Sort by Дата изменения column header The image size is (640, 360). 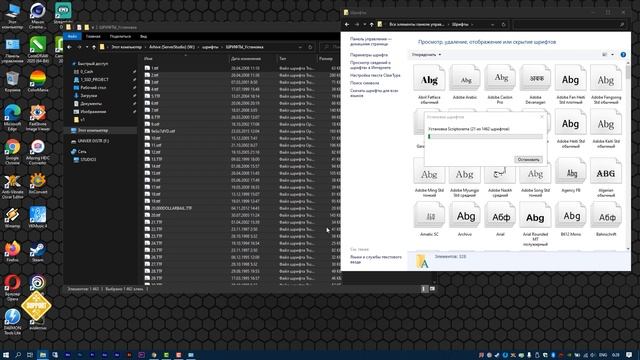(253, 59)
